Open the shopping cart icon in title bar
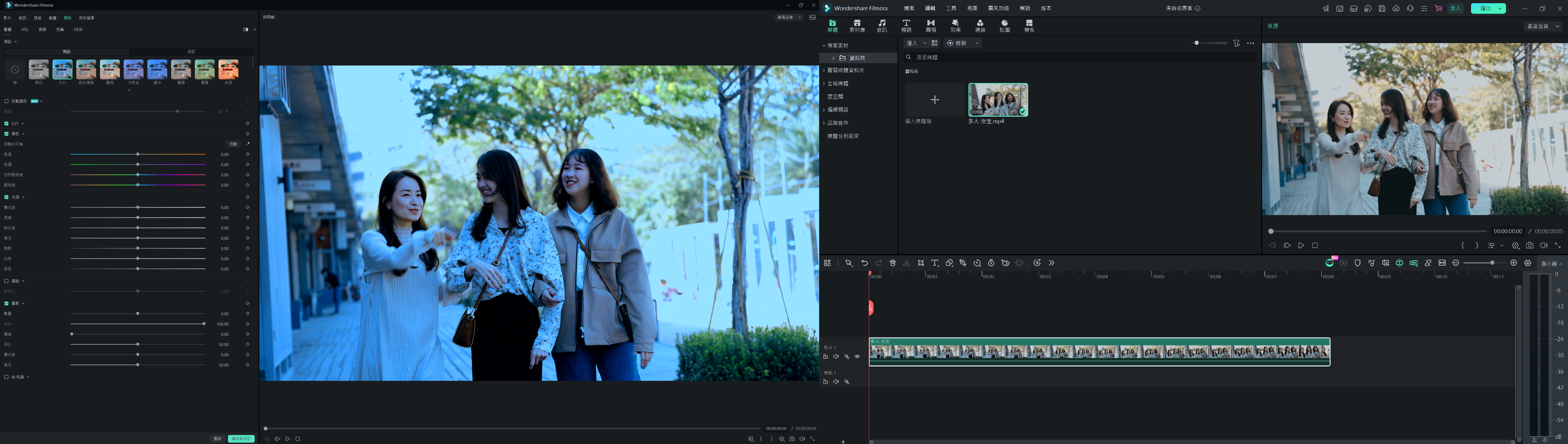1568x444 pixels. point(1438,9)
